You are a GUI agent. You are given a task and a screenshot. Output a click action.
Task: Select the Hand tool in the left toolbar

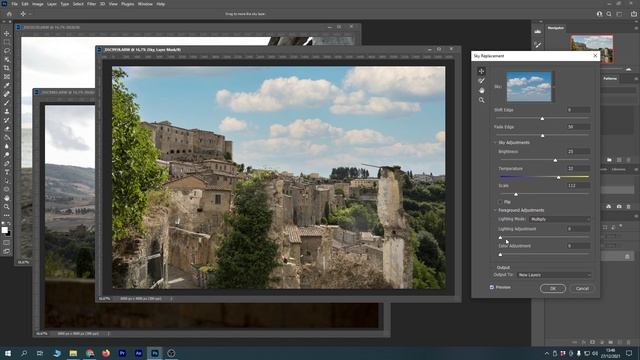pos(7,198)
